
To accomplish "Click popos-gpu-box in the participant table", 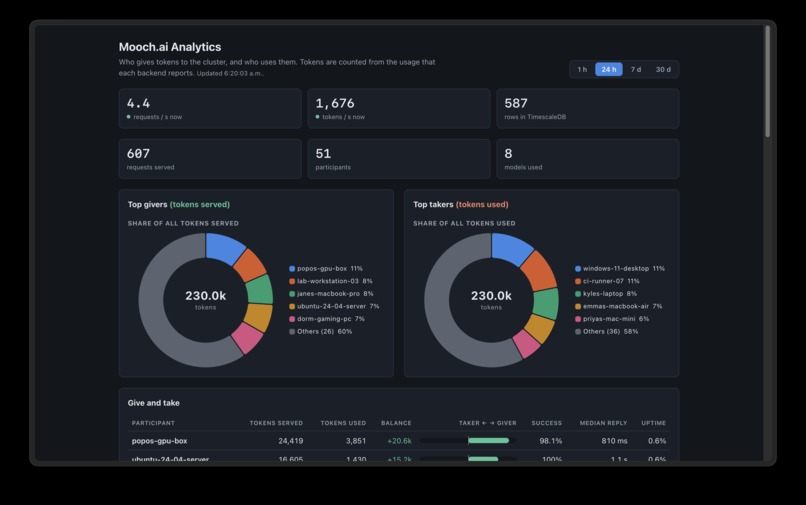I will pyautogui.click(x=159, y=441).
